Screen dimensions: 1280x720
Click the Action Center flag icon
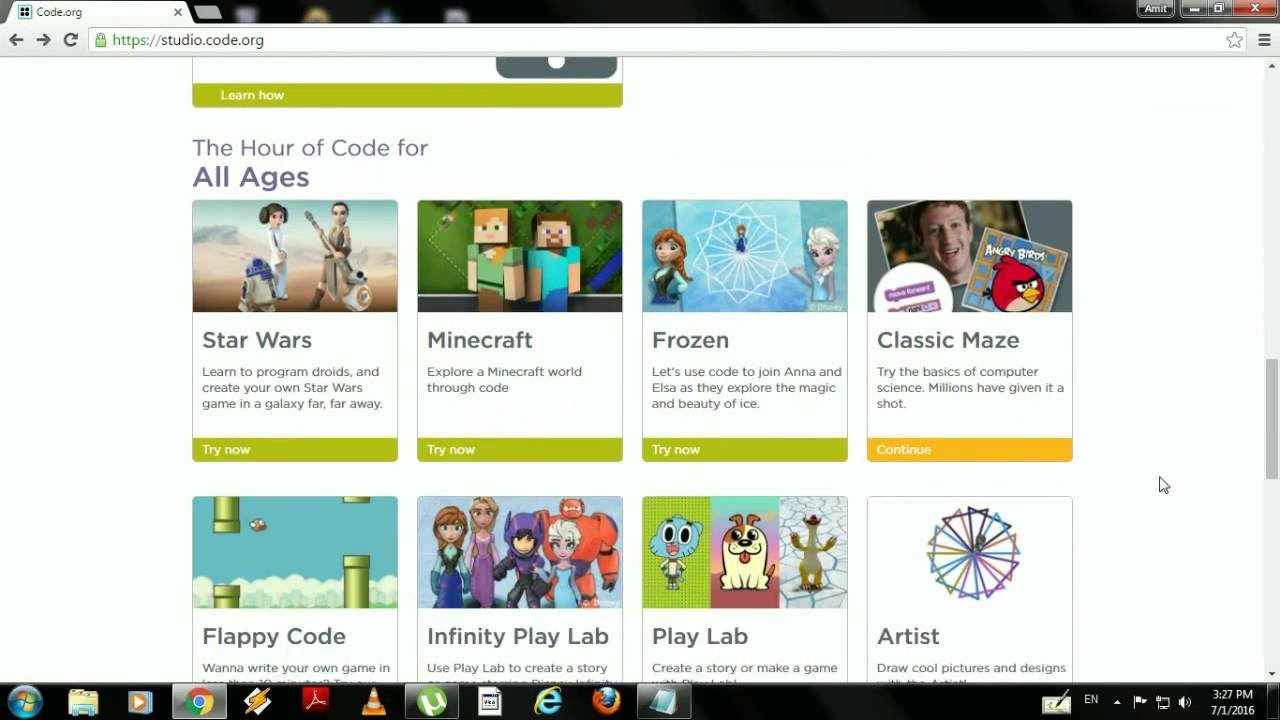[1140, 702]
